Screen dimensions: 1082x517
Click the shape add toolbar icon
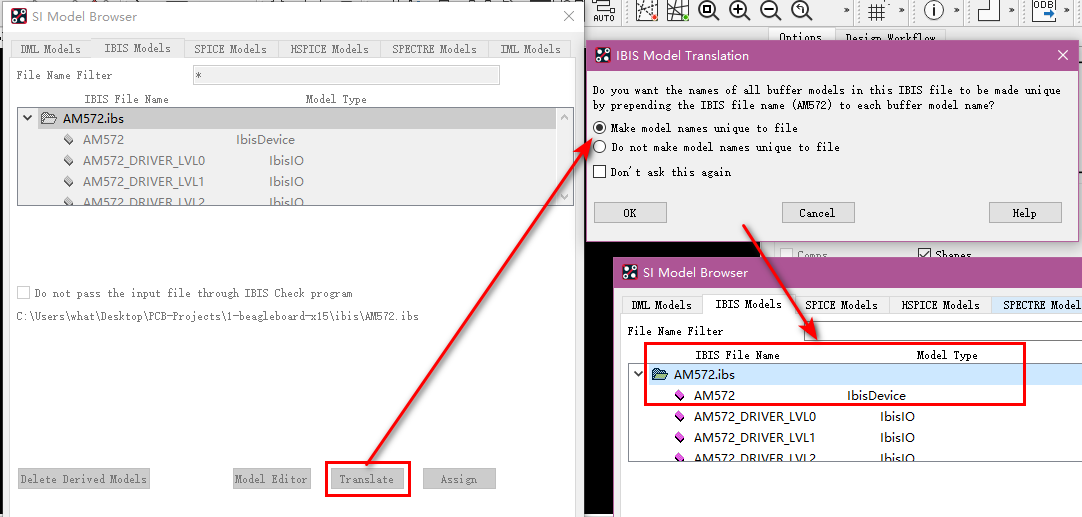(990, 10)
